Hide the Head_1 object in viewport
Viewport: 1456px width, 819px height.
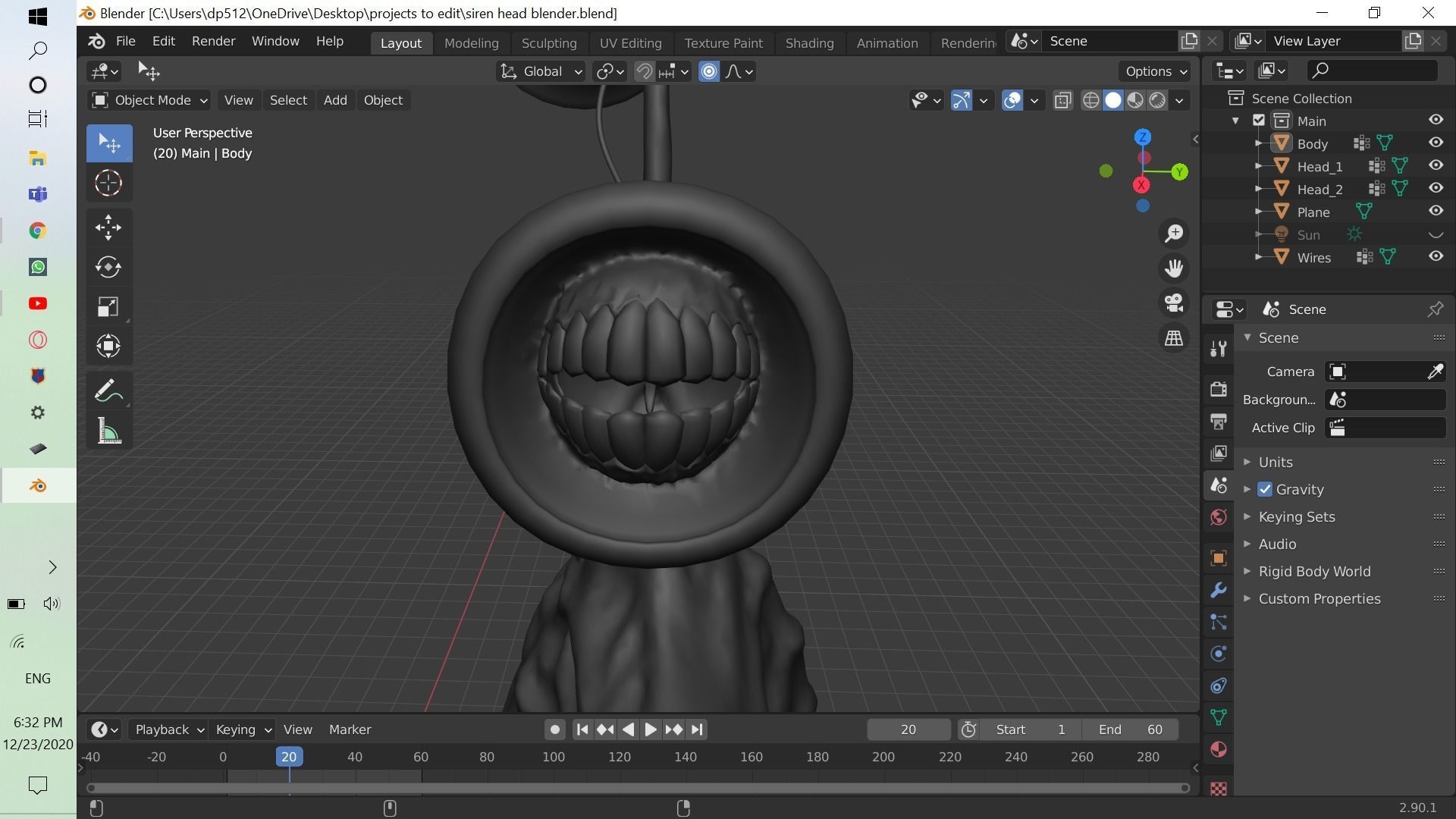point(1436,165)
